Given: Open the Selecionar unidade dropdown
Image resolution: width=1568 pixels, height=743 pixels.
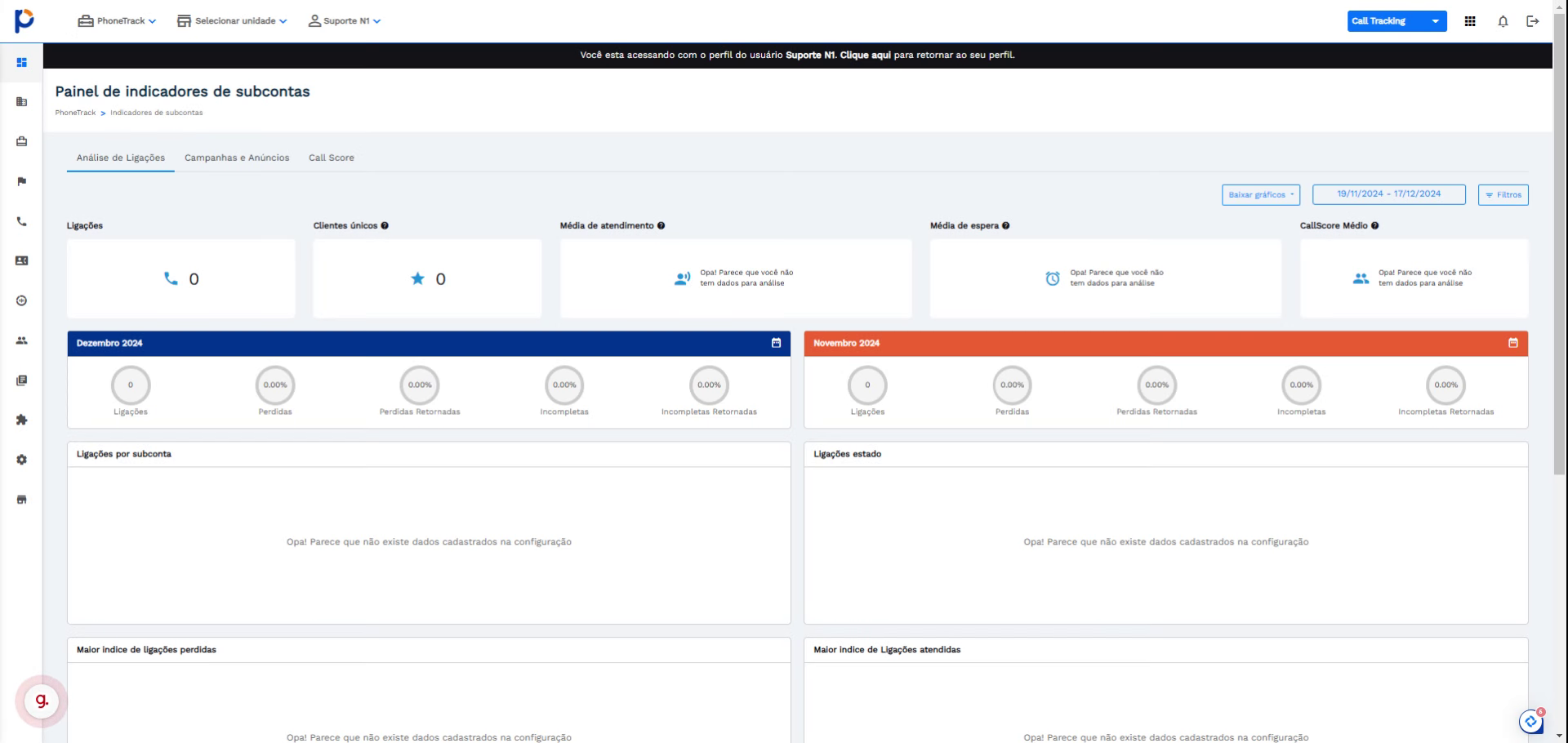Looking at the screenshot, I should pyautogui.click(x=232, y=21).
